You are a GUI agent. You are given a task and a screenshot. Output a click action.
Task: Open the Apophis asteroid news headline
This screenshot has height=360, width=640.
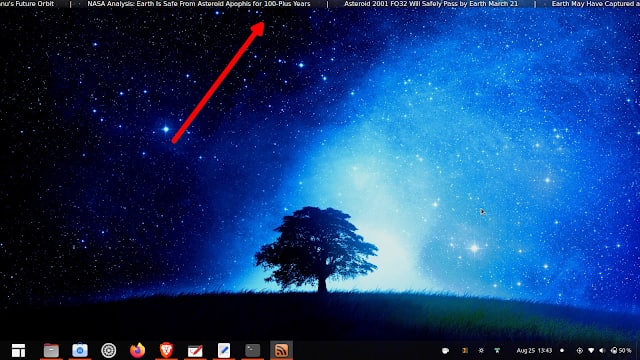point(199,4)
